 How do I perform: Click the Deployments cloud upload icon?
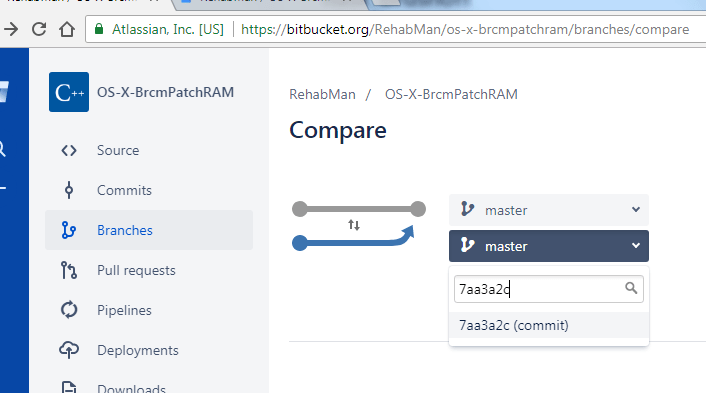tap(69, 350)
